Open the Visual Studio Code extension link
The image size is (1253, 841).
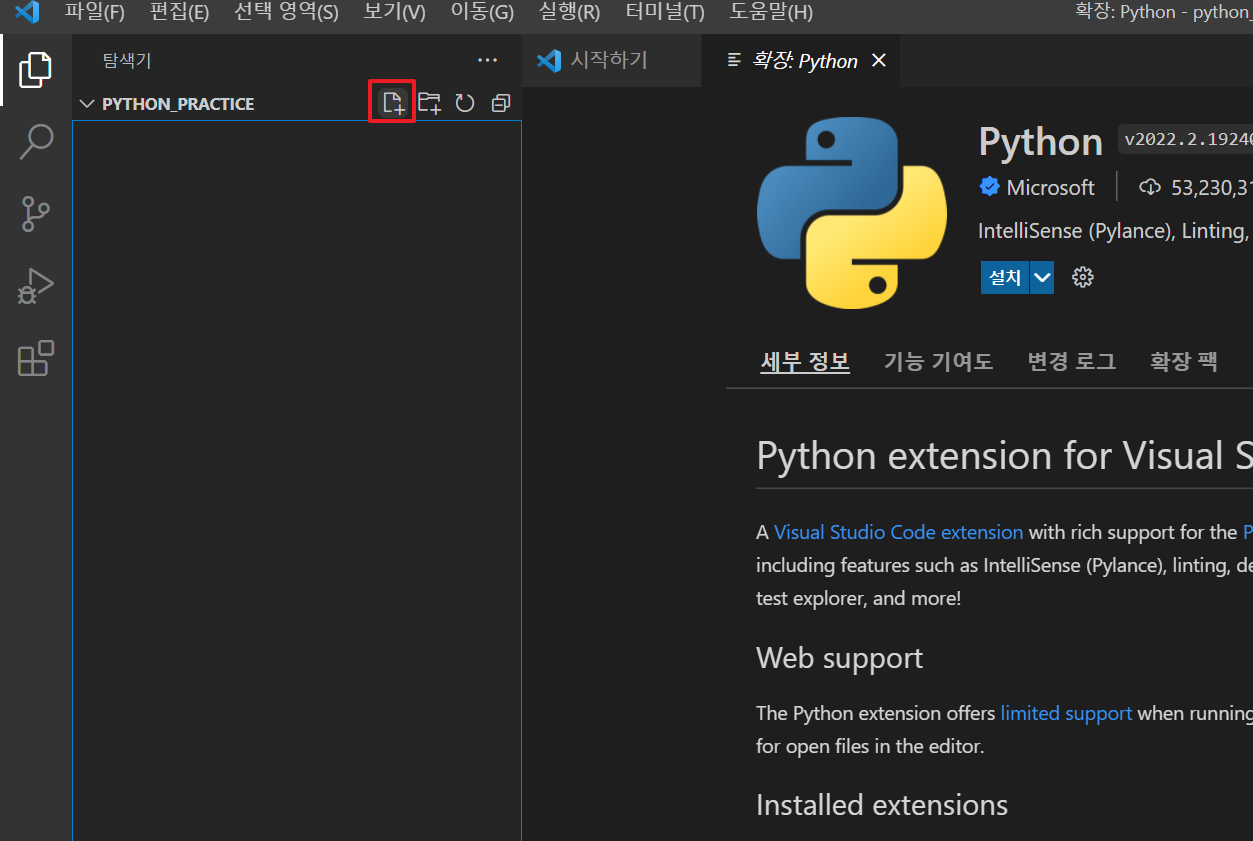click(898, 532)
